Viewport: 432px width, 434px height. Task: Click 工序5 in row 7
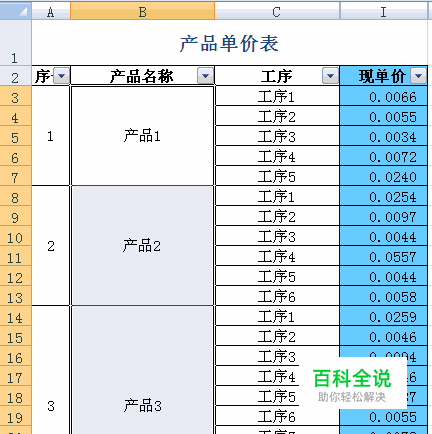[x=277, y=176]
